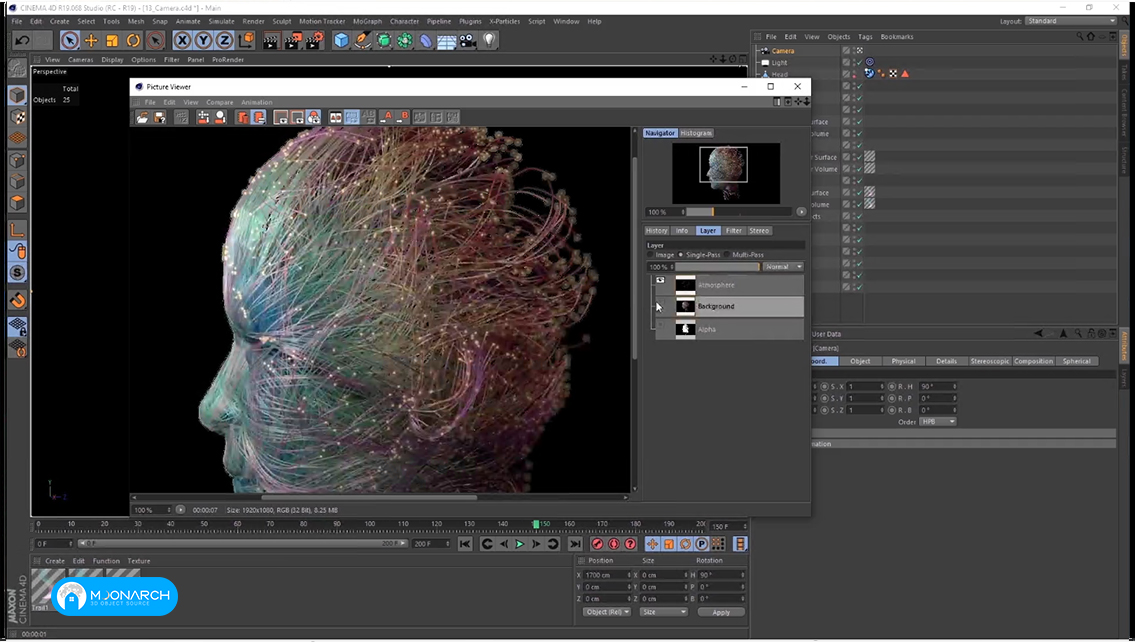Click the Render View clapperboard icon
The width and height of the screenshot is (1135, 642).
pyautogui.click(x=271, y=41)
